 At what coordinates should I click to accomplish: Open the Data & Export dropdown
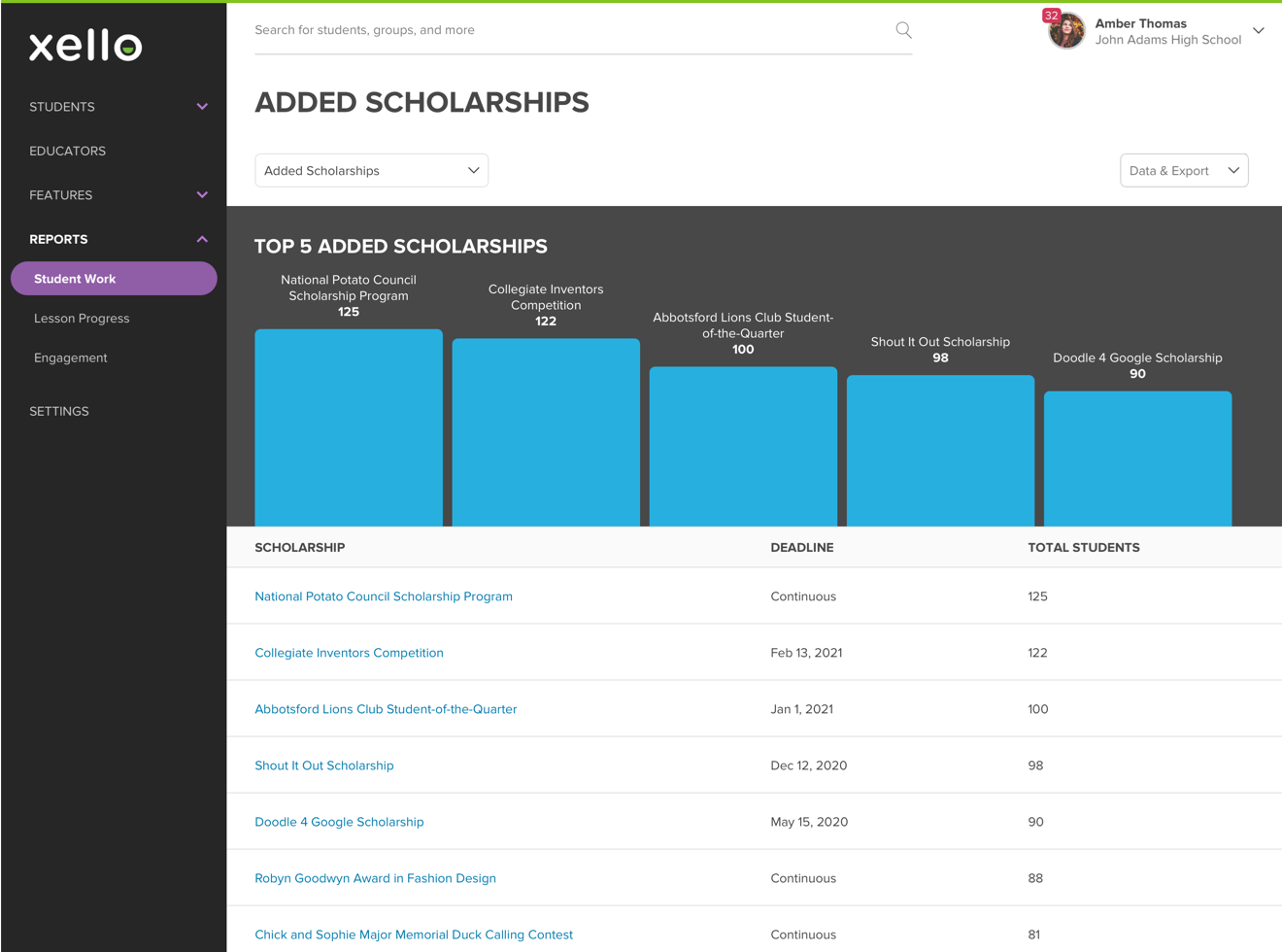(x=1184, y=170)
